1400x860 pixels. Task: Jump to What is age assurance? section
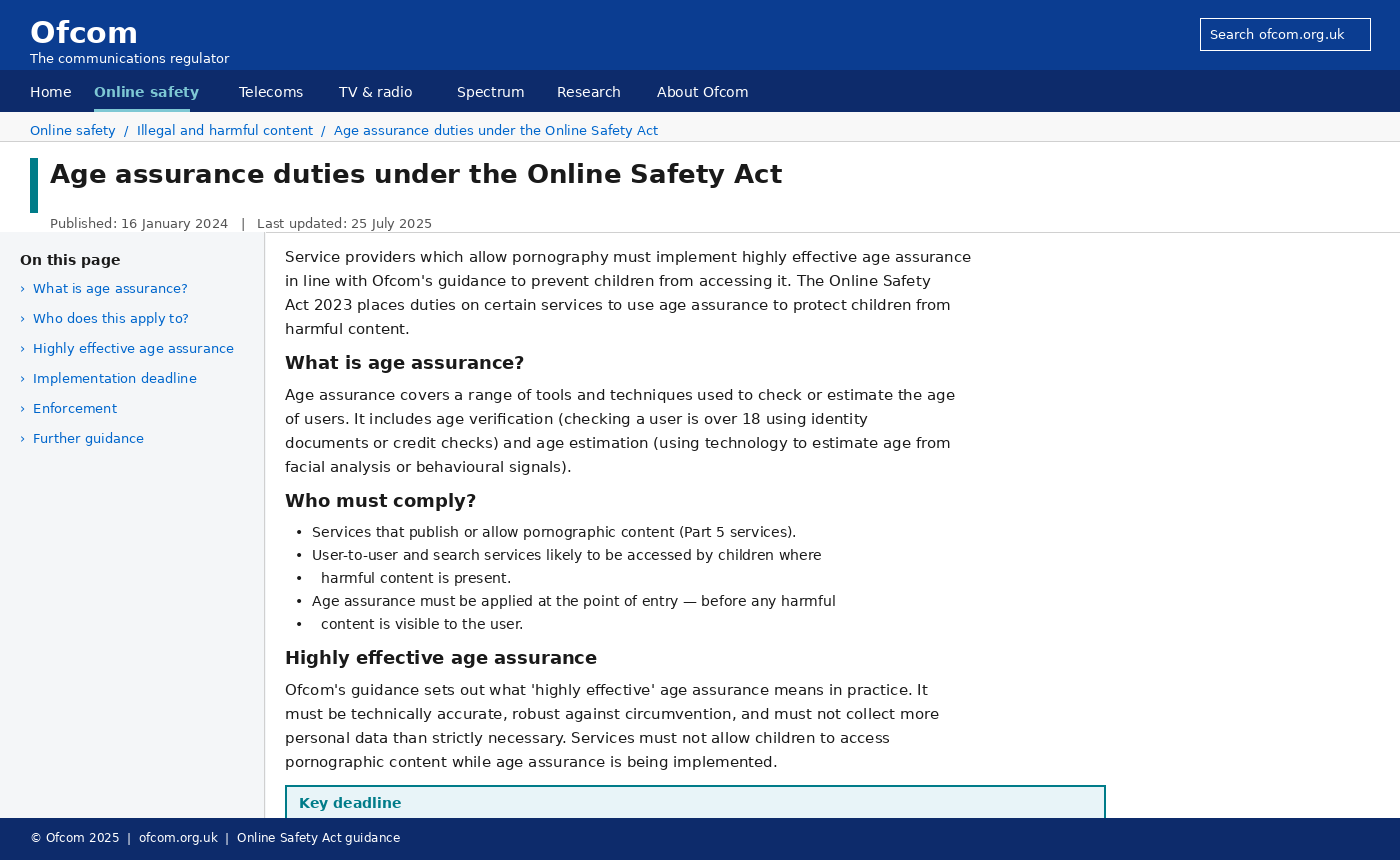pyautogui.click(x=110, y=289)
